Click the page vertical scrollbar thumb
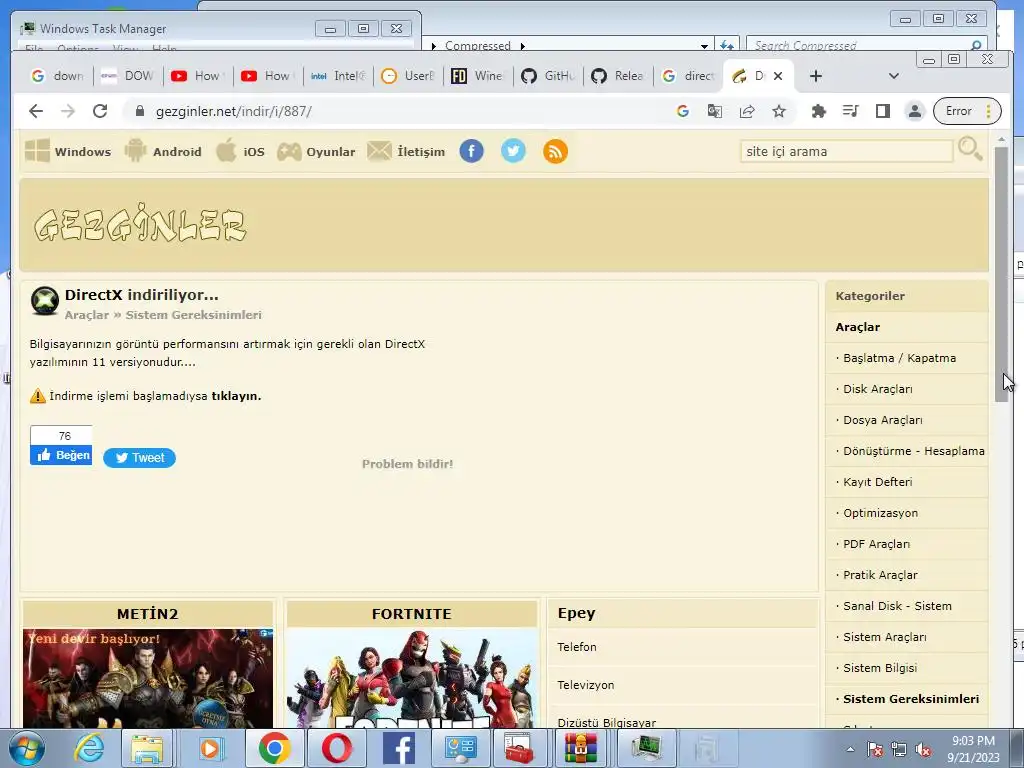This screenshot has height=768, width=1024. coord(1000,274)
